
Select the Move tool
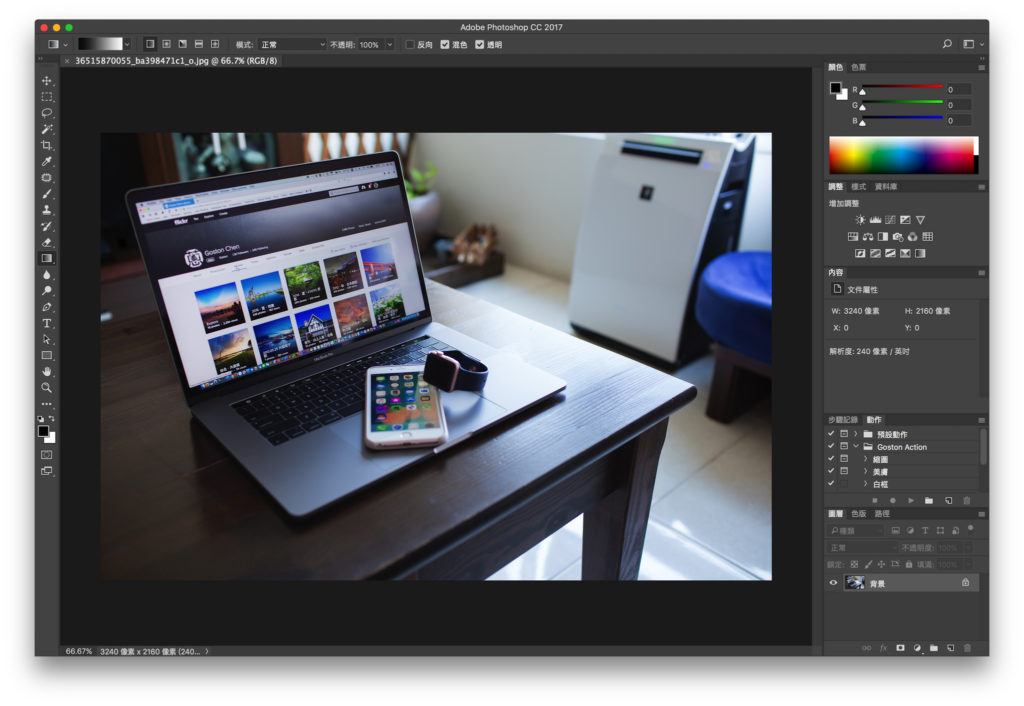coord(46,80)
